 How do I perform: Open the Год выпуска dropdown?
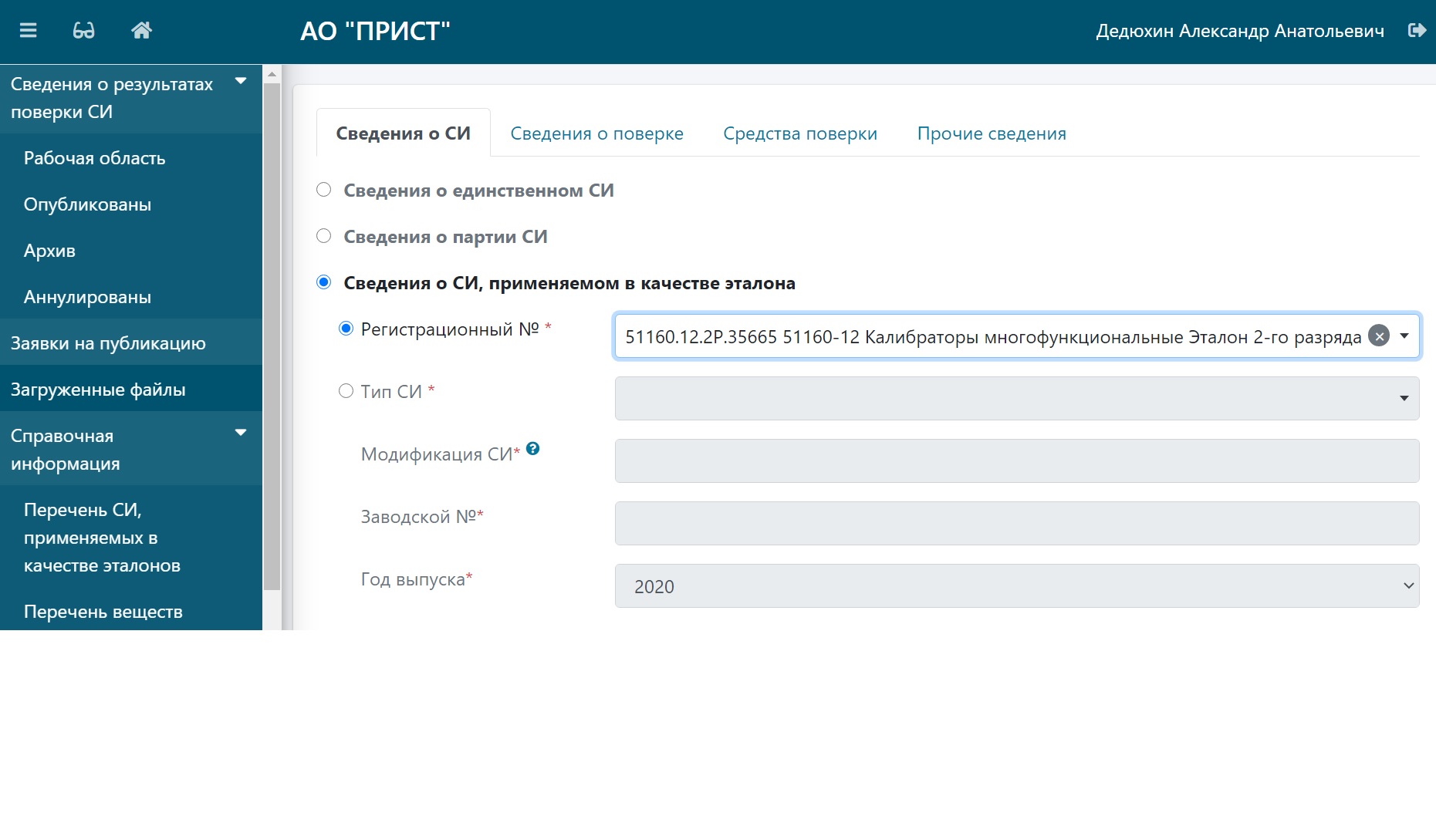[1016, 585]
